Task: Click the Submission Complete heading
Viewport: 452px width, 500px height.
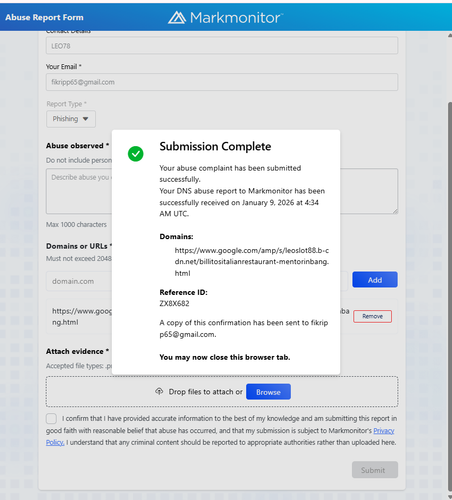Action: pos(215,146)
